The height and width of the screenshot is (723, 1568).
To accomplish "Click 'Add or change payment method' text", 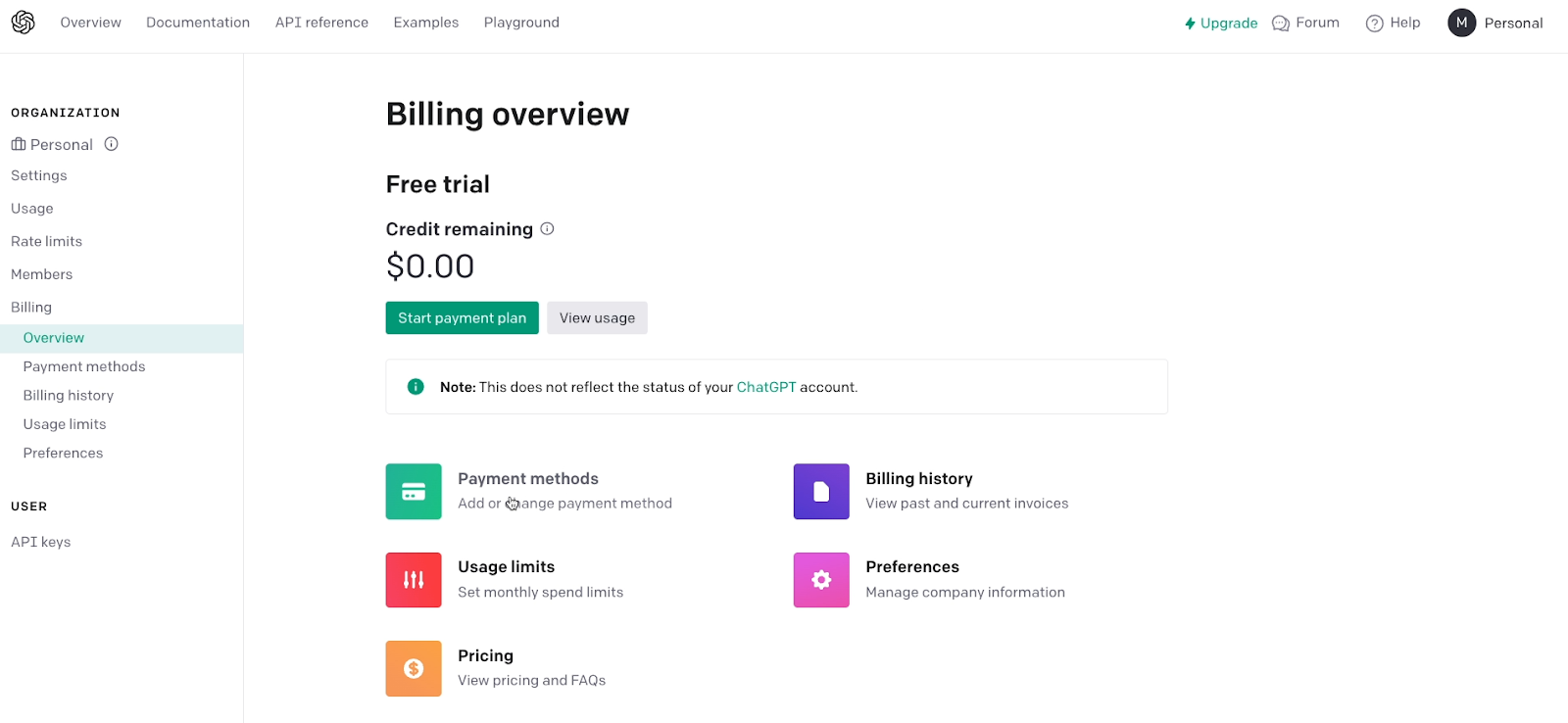I will (x=565, y=504).
